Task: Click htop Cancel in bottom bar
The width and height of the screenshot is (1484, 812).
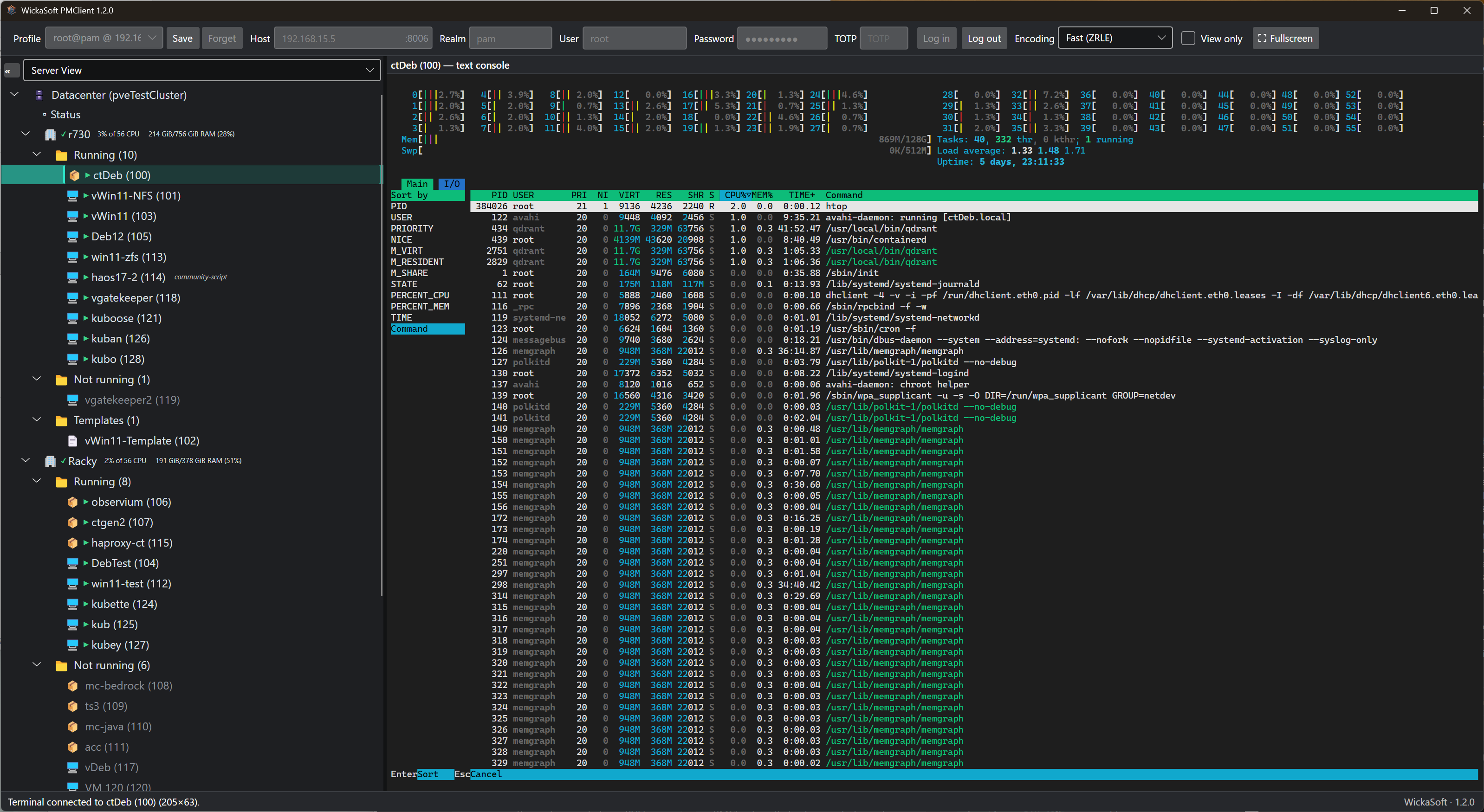Action: click(486, 774)
